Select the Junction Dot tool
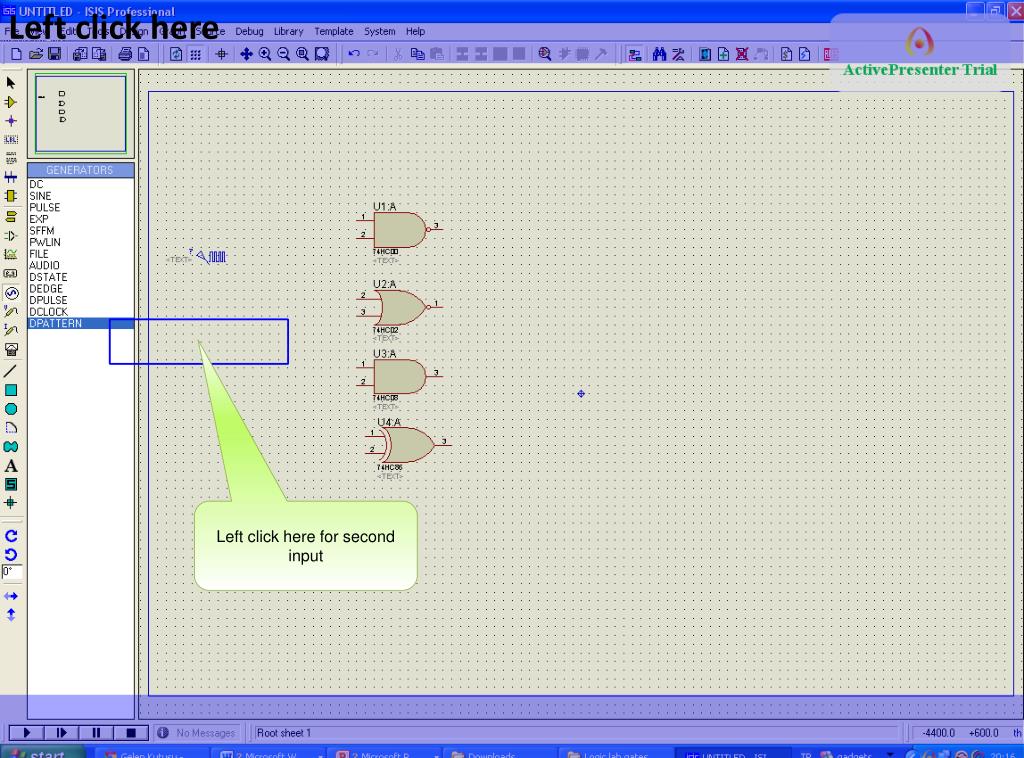The image size is (1024, 758). click(x=11, y=121)
